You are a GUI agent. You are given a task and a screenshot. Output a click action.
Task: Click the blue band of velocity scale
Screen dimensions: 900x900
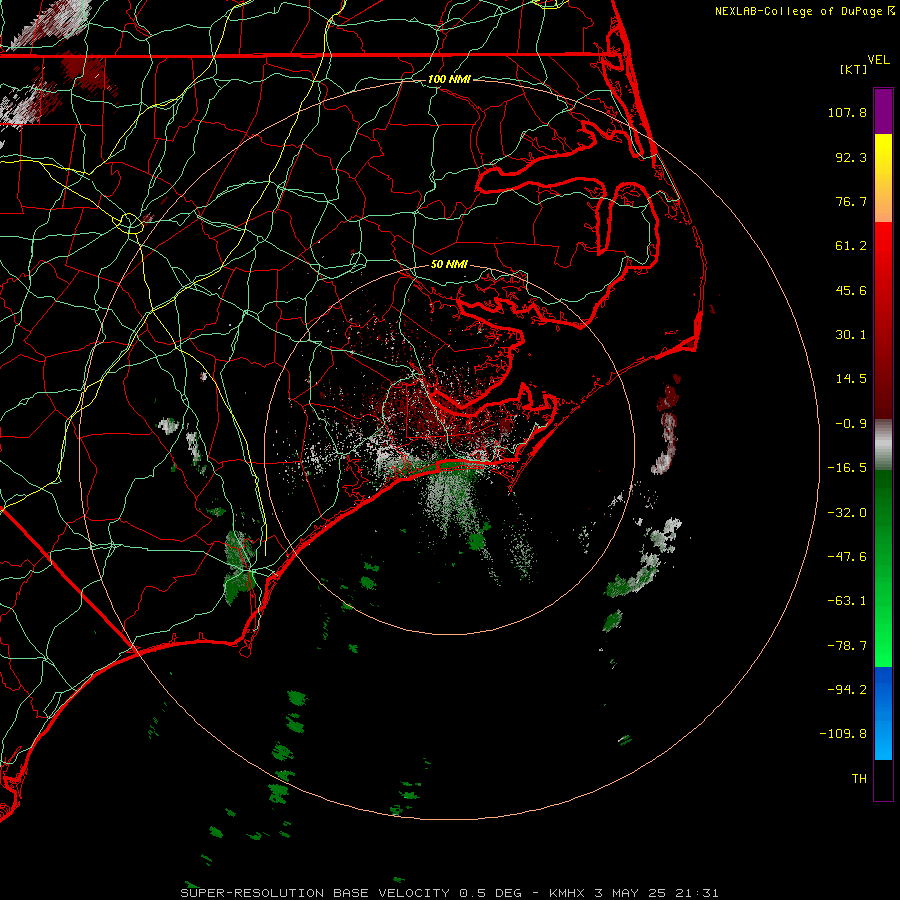883,713
